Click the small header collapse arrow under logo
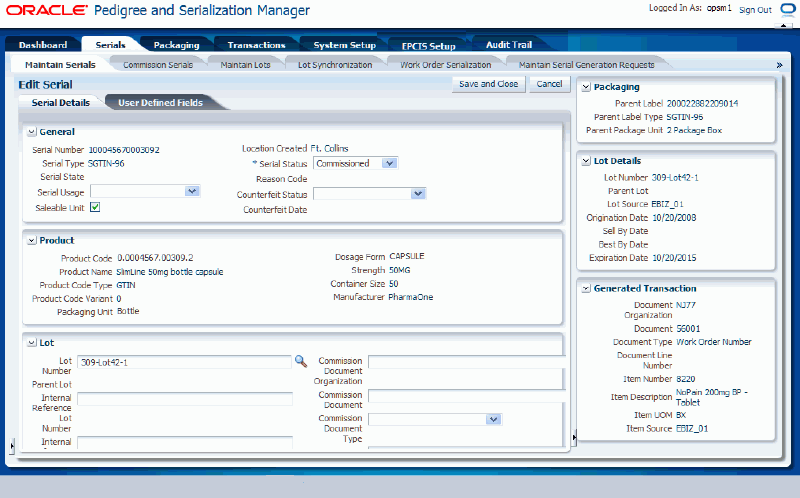The width and height of the screenshot is (800, 498). coord(783,25)
